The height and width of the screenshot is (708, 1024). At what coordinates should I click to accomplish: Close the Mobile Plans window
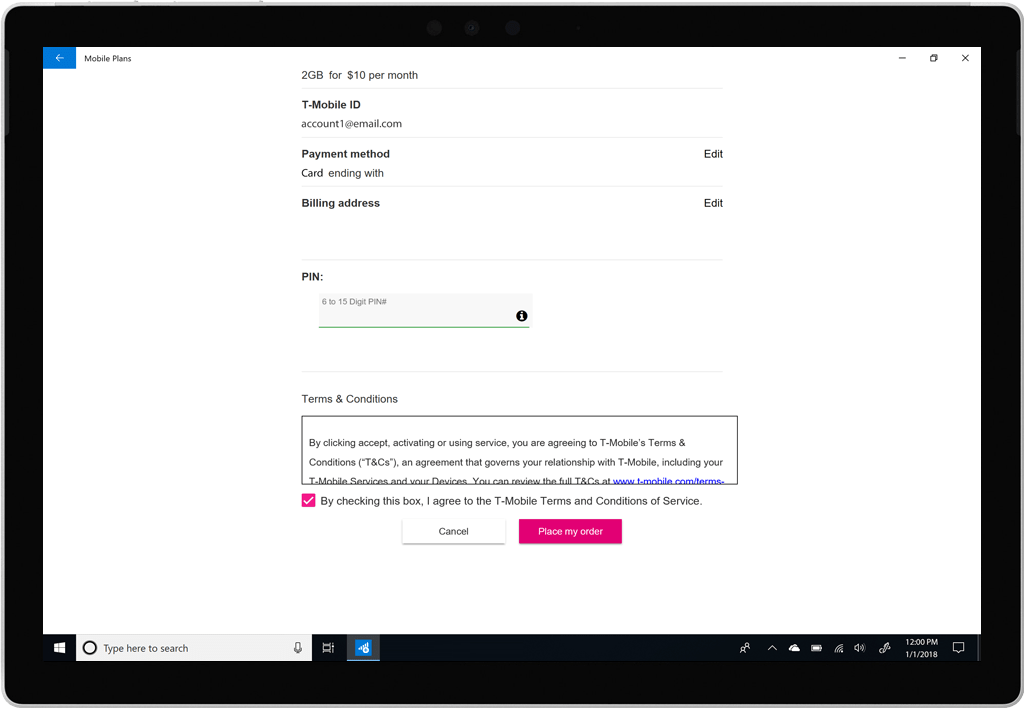click(965, 58)
